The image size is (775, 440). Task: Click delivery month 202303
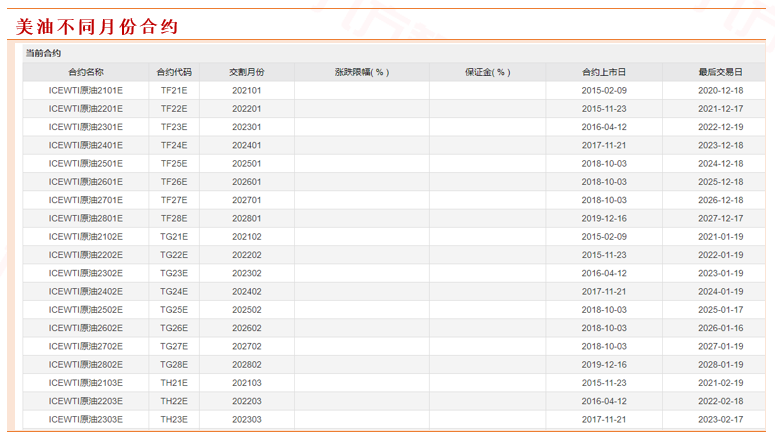247,420
